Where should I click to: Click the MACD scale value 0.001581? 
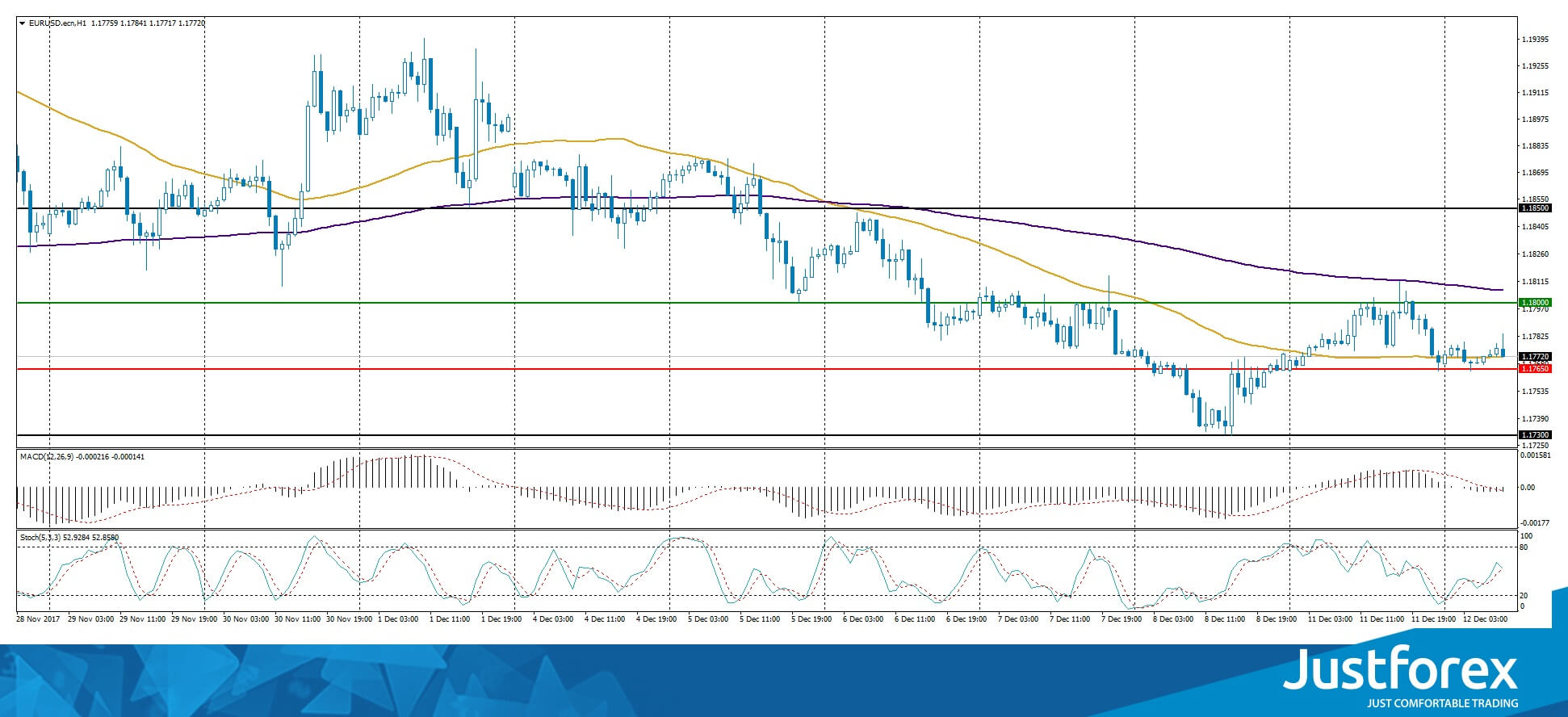tap(1535, 455)
